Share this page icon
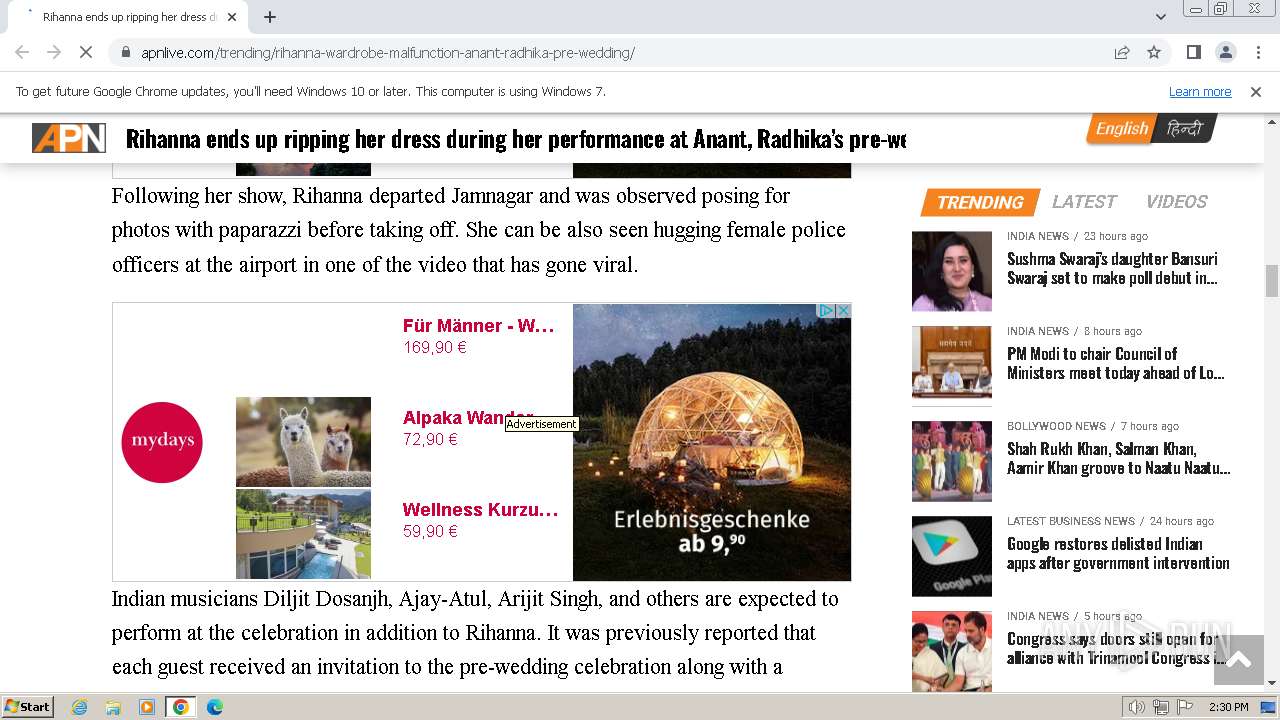 [x=1122, y=52]
